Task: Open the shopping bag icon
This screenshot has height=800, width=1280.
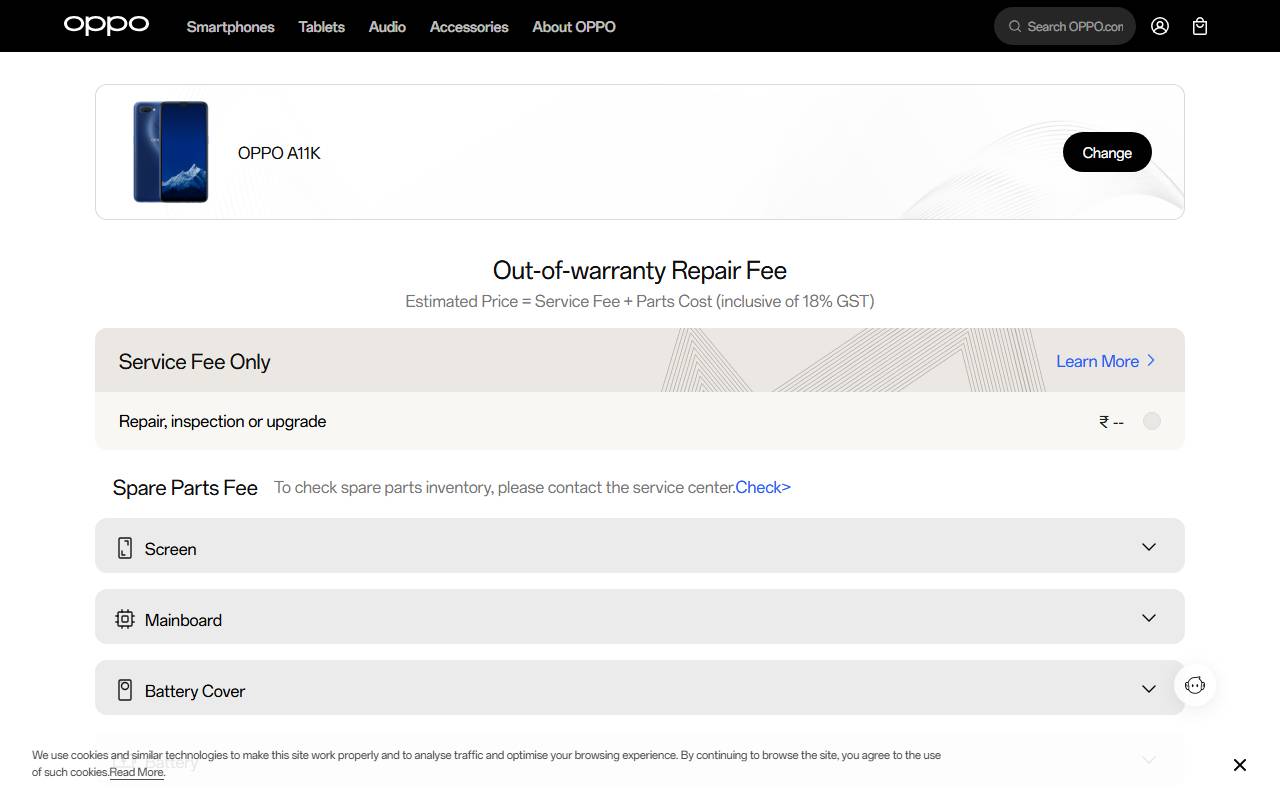Action: pos(1200,26)
